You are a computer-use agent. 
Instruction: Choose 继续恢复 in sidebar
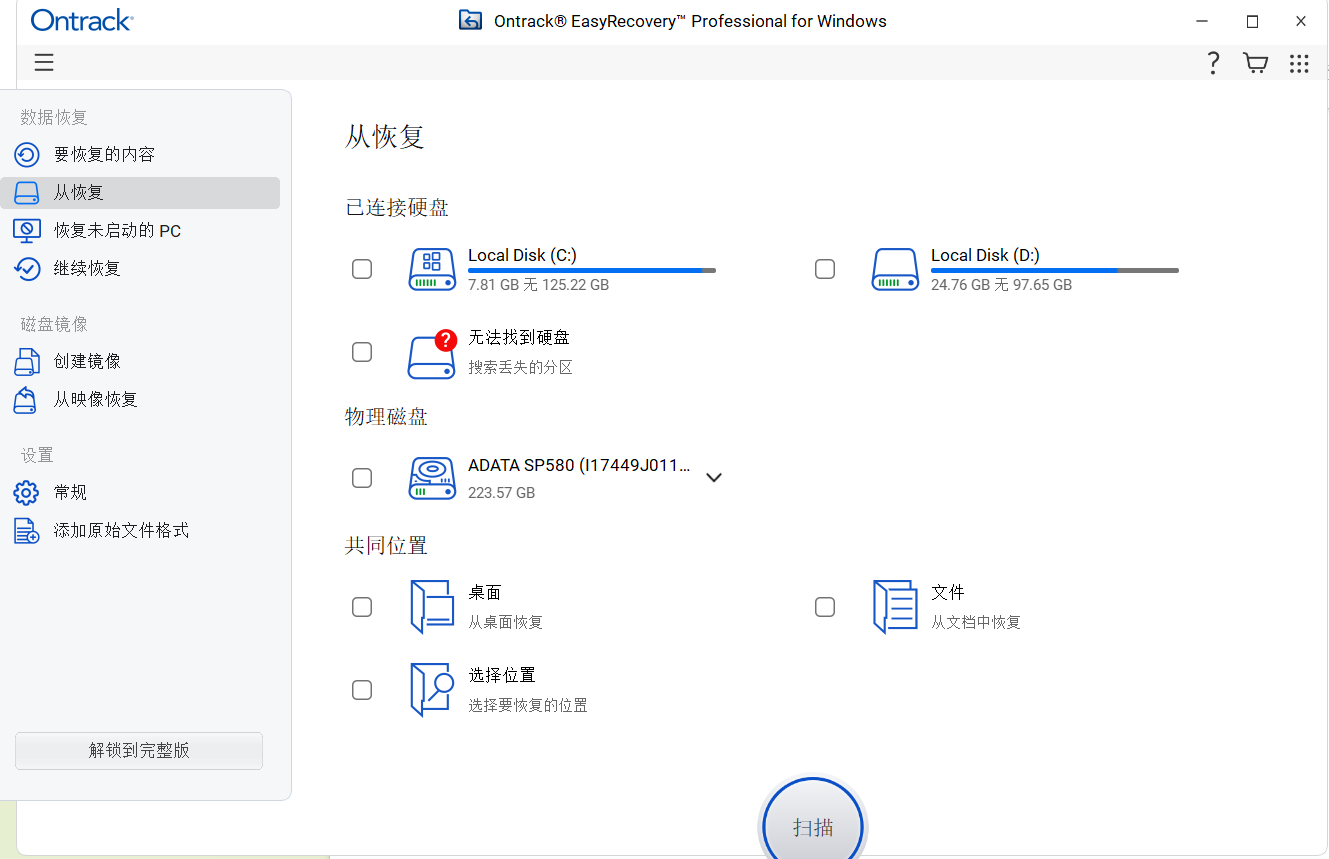pyautogui.click(x=140, y=269)
